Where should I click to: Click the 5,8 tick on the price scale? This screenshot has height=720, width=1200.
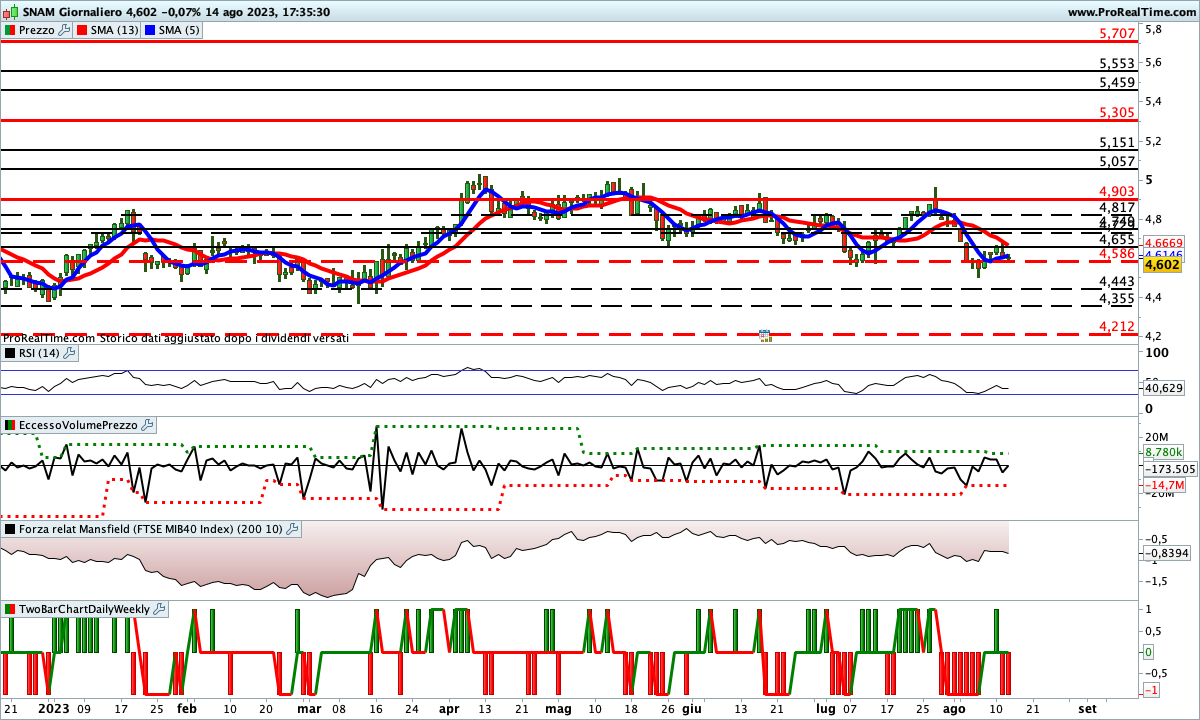(x=1153, y=29)
